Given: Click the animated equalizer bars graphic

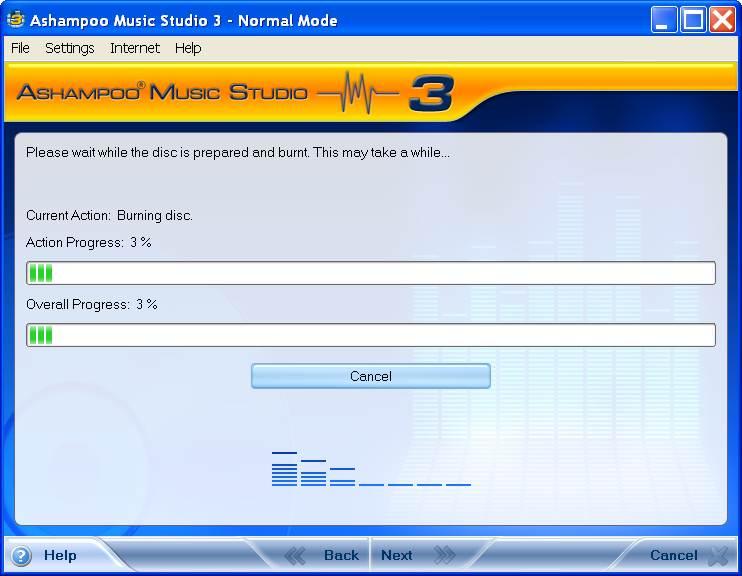Looking at the screenshot, I should [370, 469].
